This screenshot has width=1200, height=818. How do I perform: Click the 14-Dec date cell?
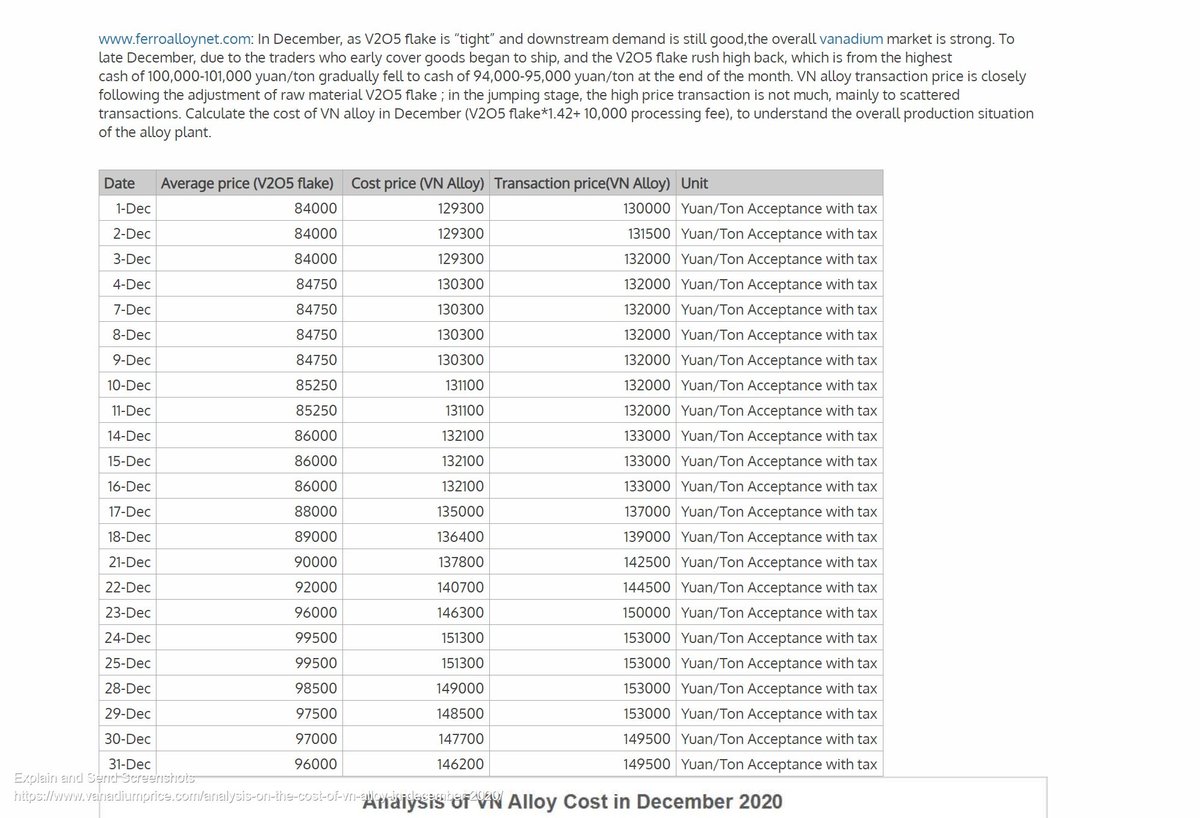pos(131,435)
